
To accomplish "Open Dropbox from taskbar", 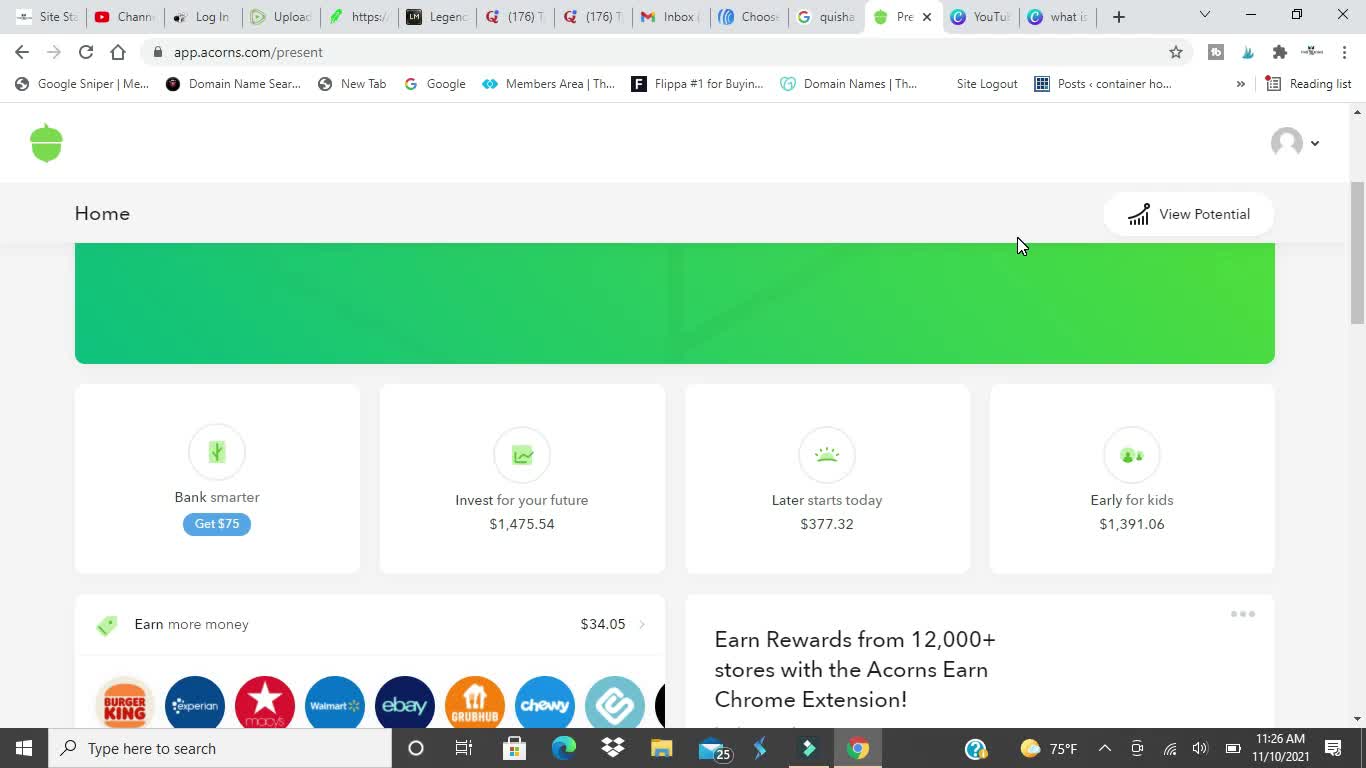I will pos(613,748).
